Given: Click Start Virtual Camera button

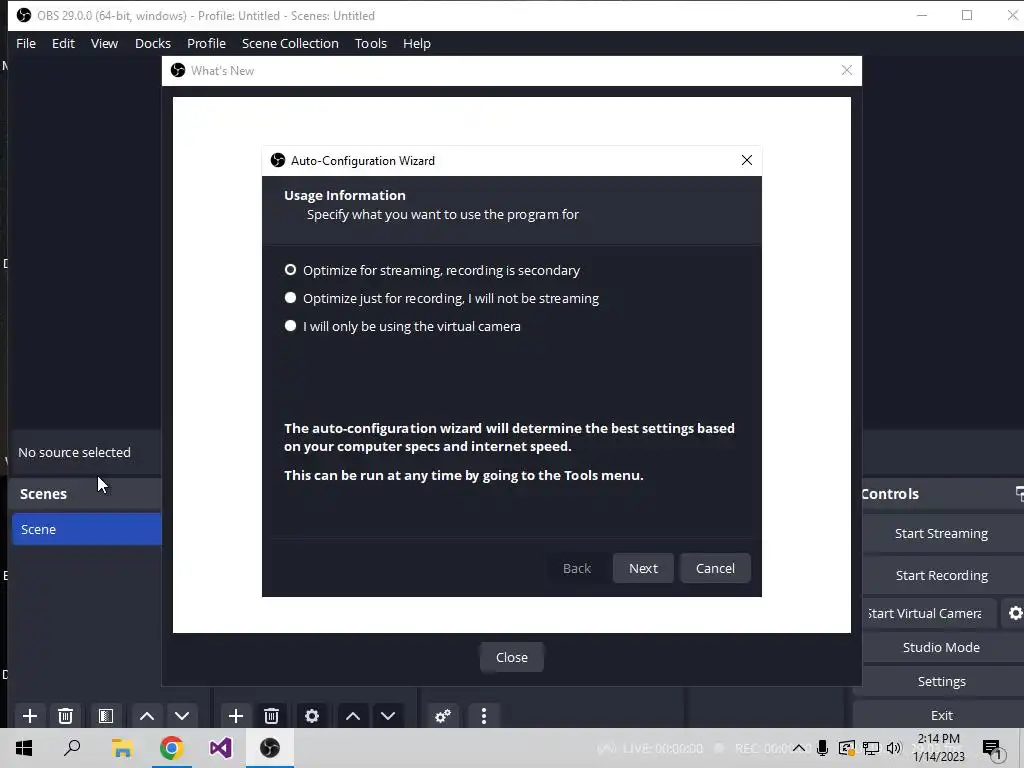Looking at the screenshot, I should tap(929, 613).
